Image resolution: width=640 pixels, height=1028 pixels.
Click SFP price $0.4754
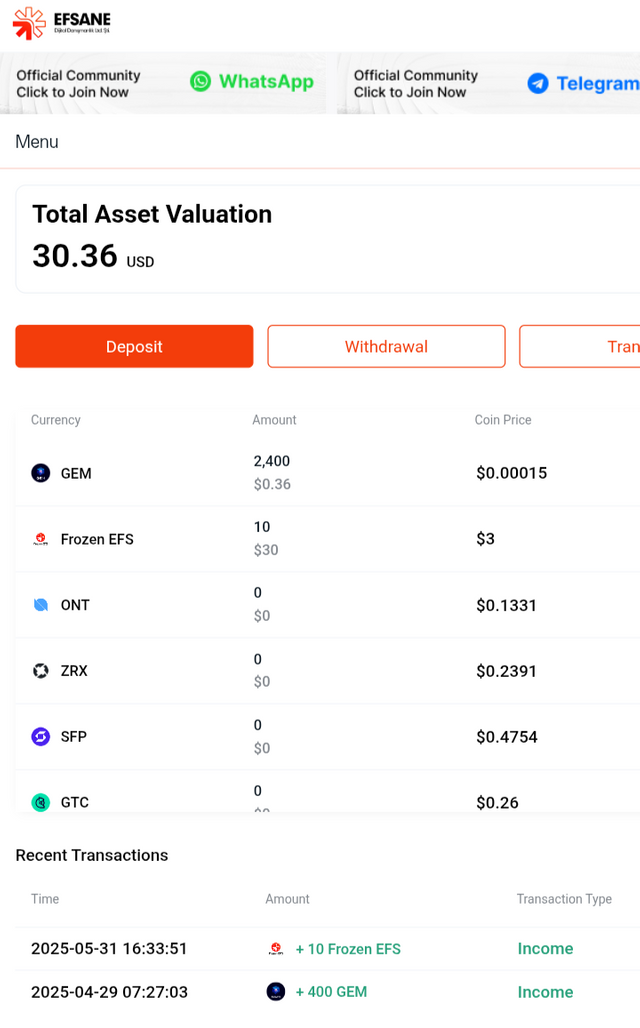(x=507, y=736)
